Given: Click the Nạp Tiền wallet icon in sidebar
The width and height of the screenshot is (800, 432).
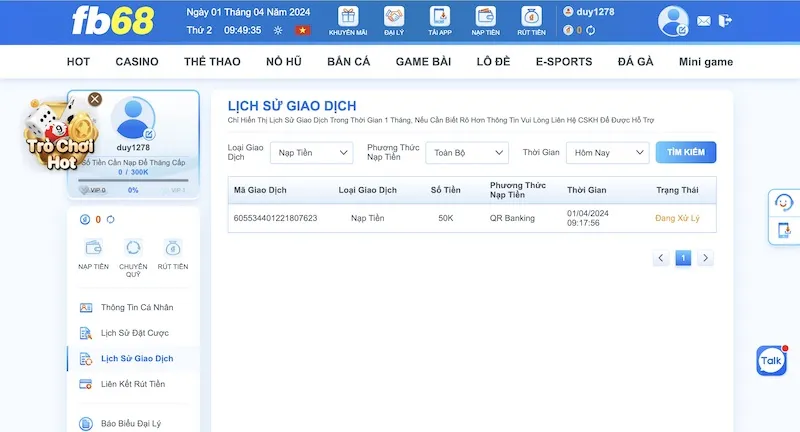Looking at the screenshot, I should point(93,248).
